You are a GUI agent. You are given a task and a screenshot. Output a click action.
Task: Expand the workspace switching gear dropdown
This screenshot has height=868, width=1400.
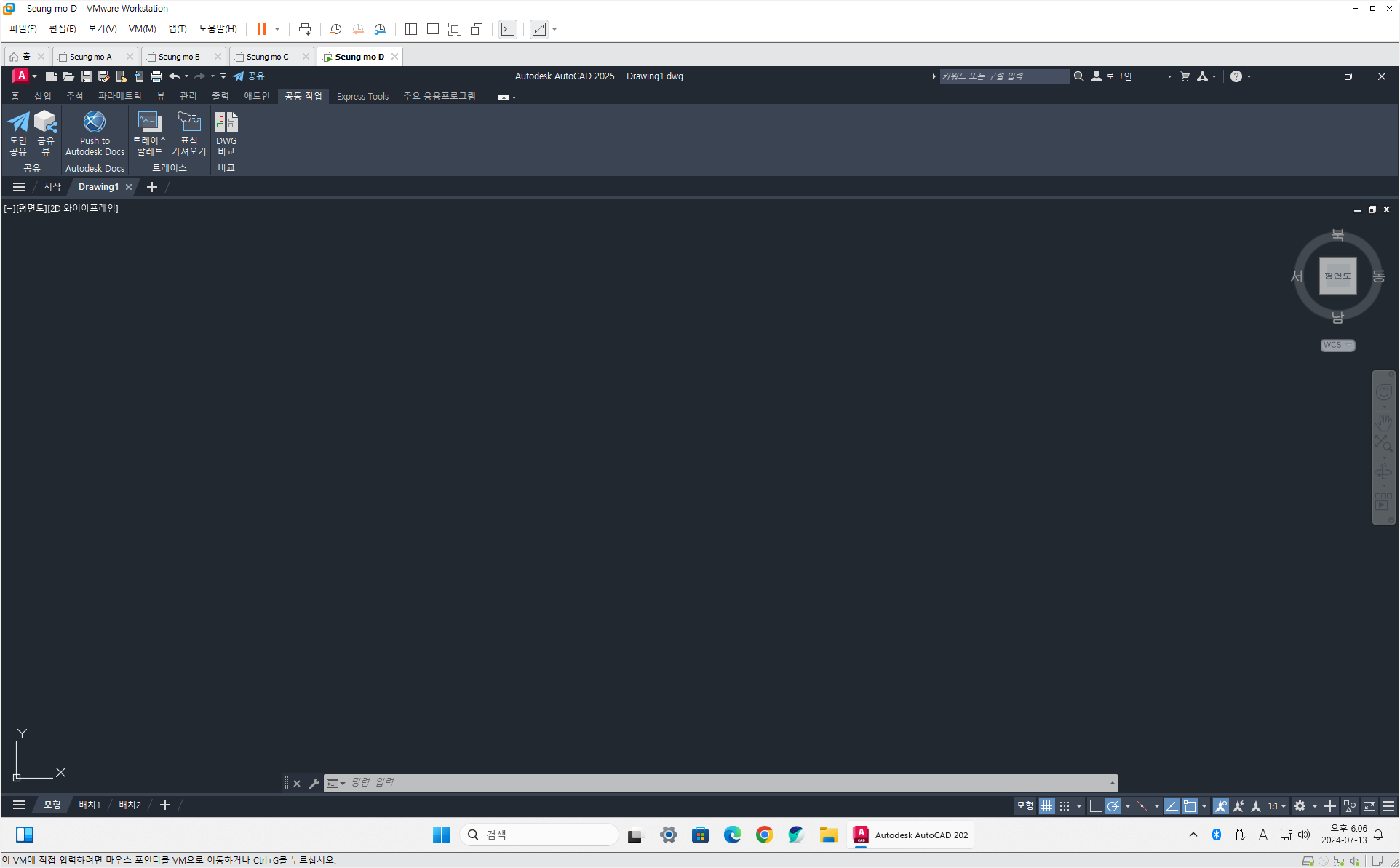(1314, 806)
